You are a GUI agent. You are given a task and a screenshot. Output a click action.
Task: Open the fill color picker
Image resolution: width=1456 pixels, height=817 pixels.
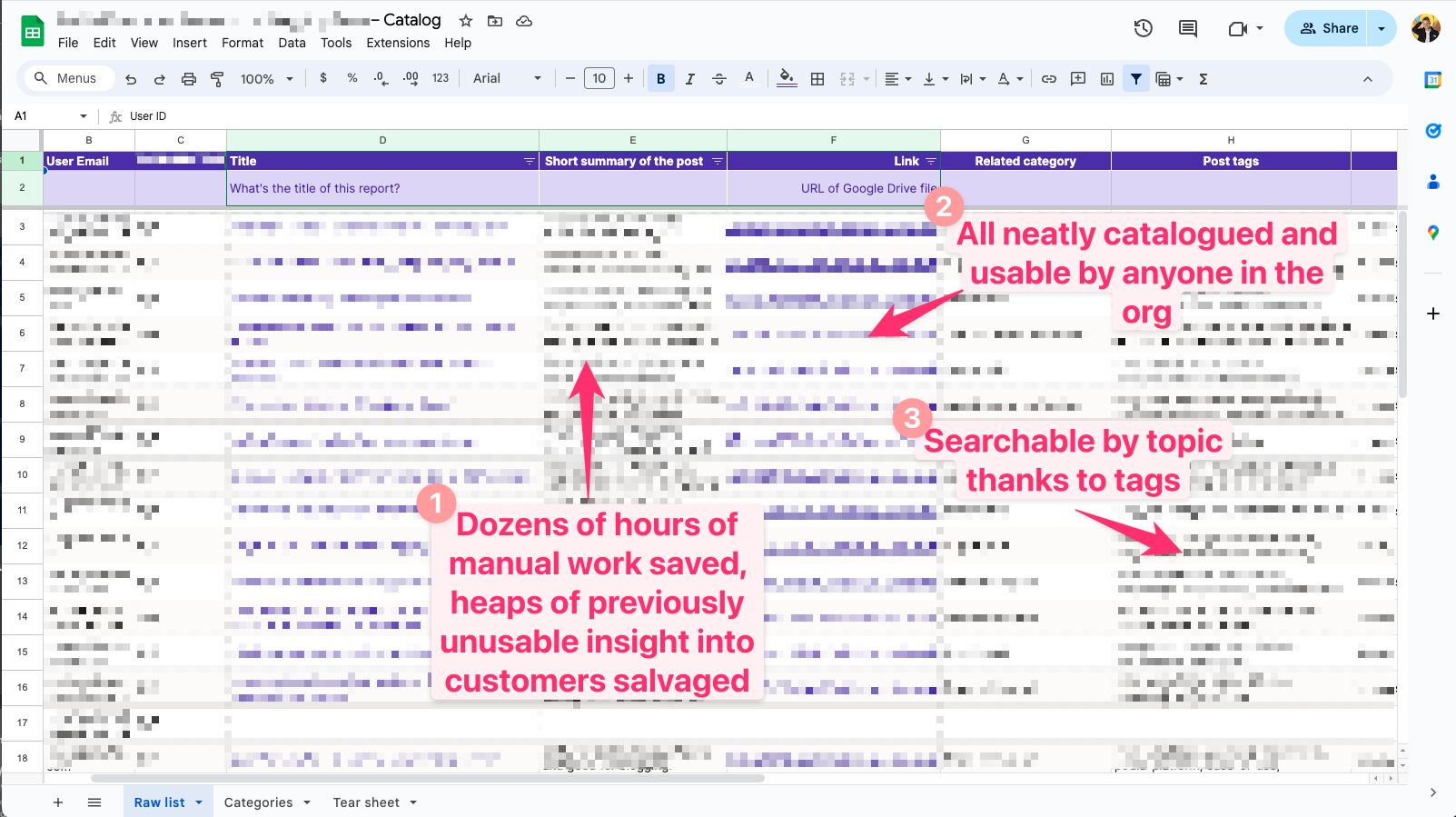click(x=787, y=79)
